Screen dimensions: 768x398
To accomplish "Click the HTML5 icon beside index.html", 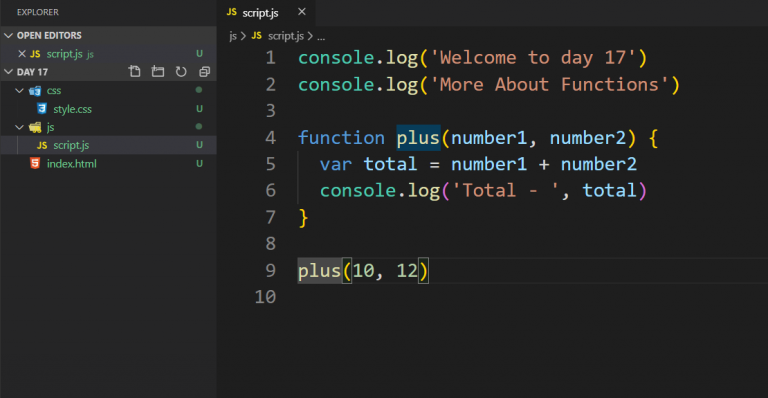I will pyautogui.click(x=35, y=163).
